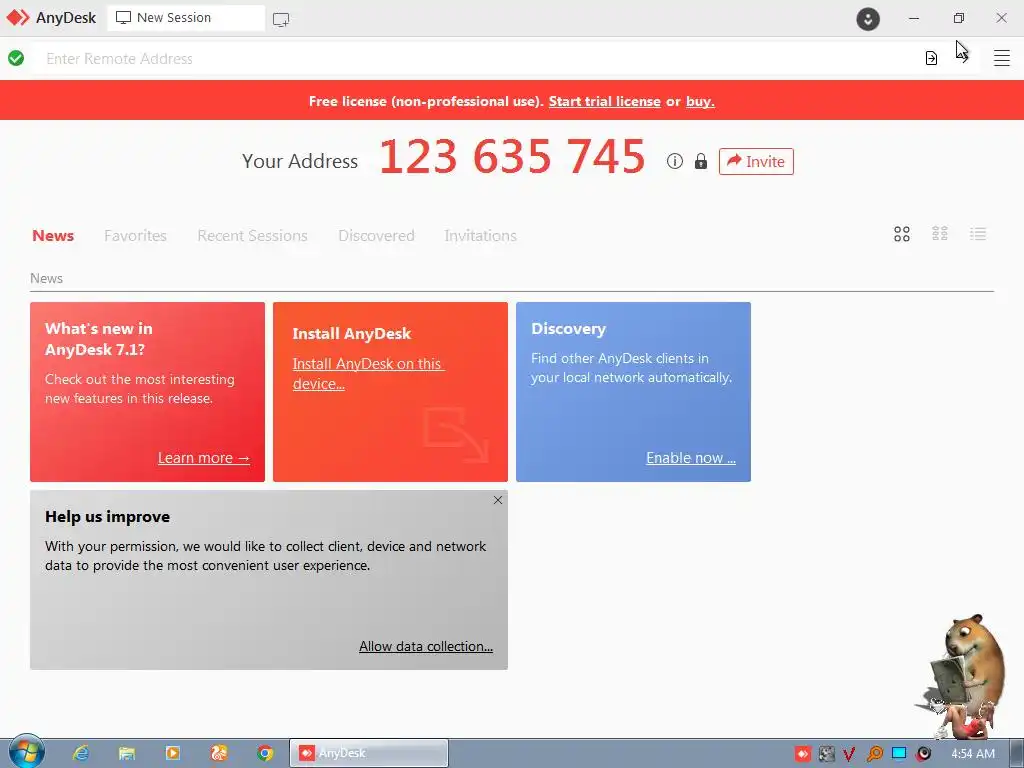The image size is (1024, 768).
Task: Open UC Browser icon in taskbar
Action: (x=219, y=753)
